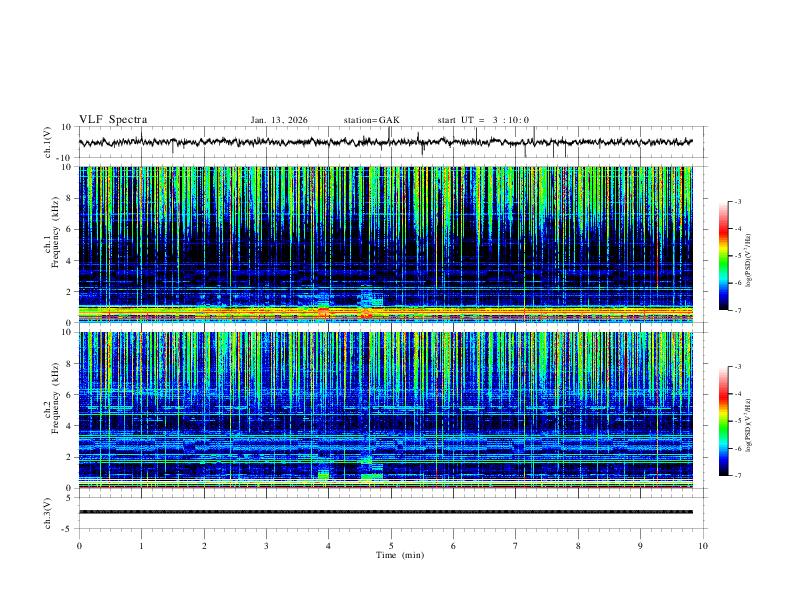Screen dimensions: 792x612
Task: Click the log(PSD) label beside the ch.2 colorbar
Action: 749,425
